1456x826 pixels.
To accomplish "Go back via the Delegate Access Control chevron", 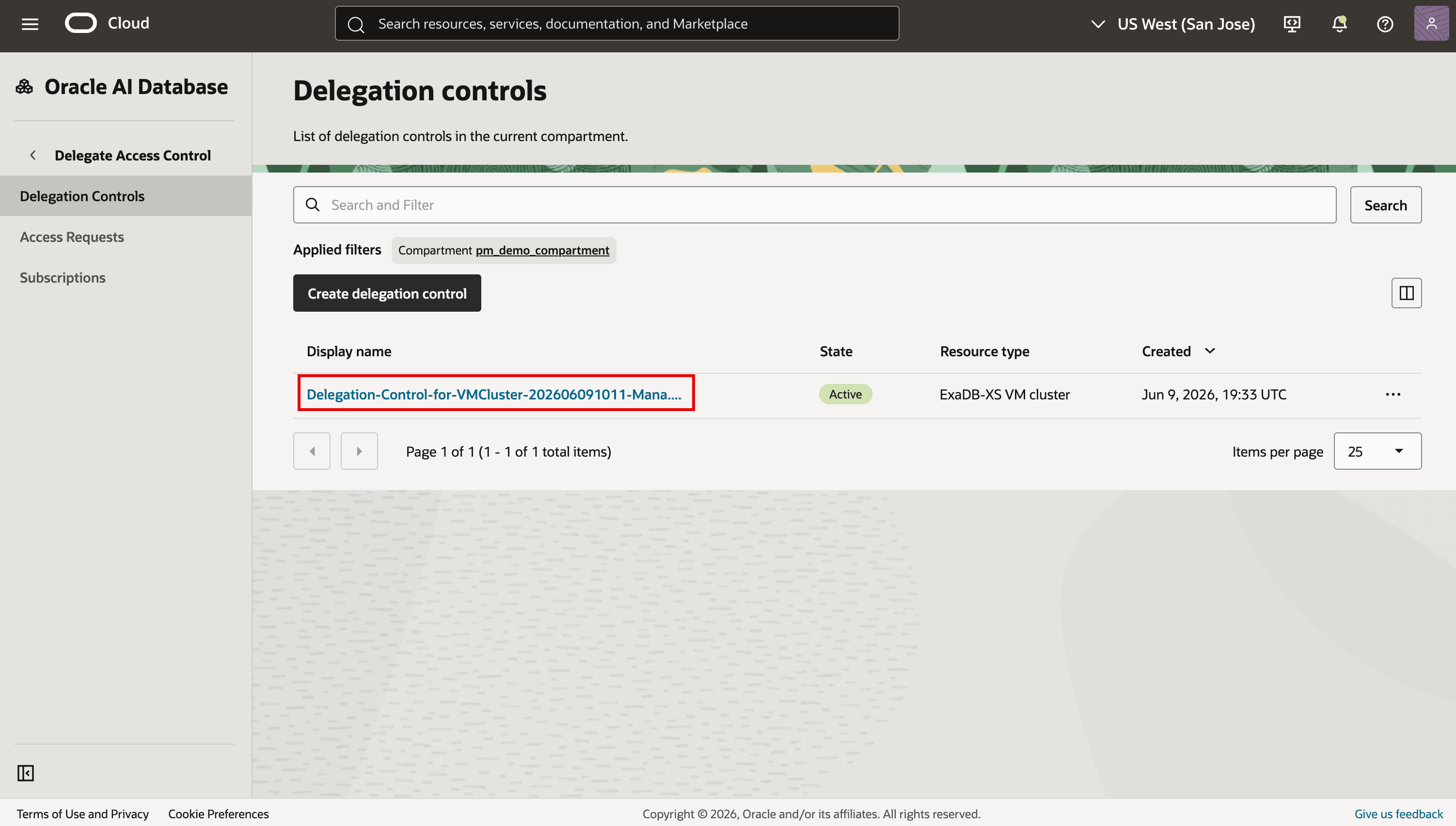I will click(x=33, y=155).
